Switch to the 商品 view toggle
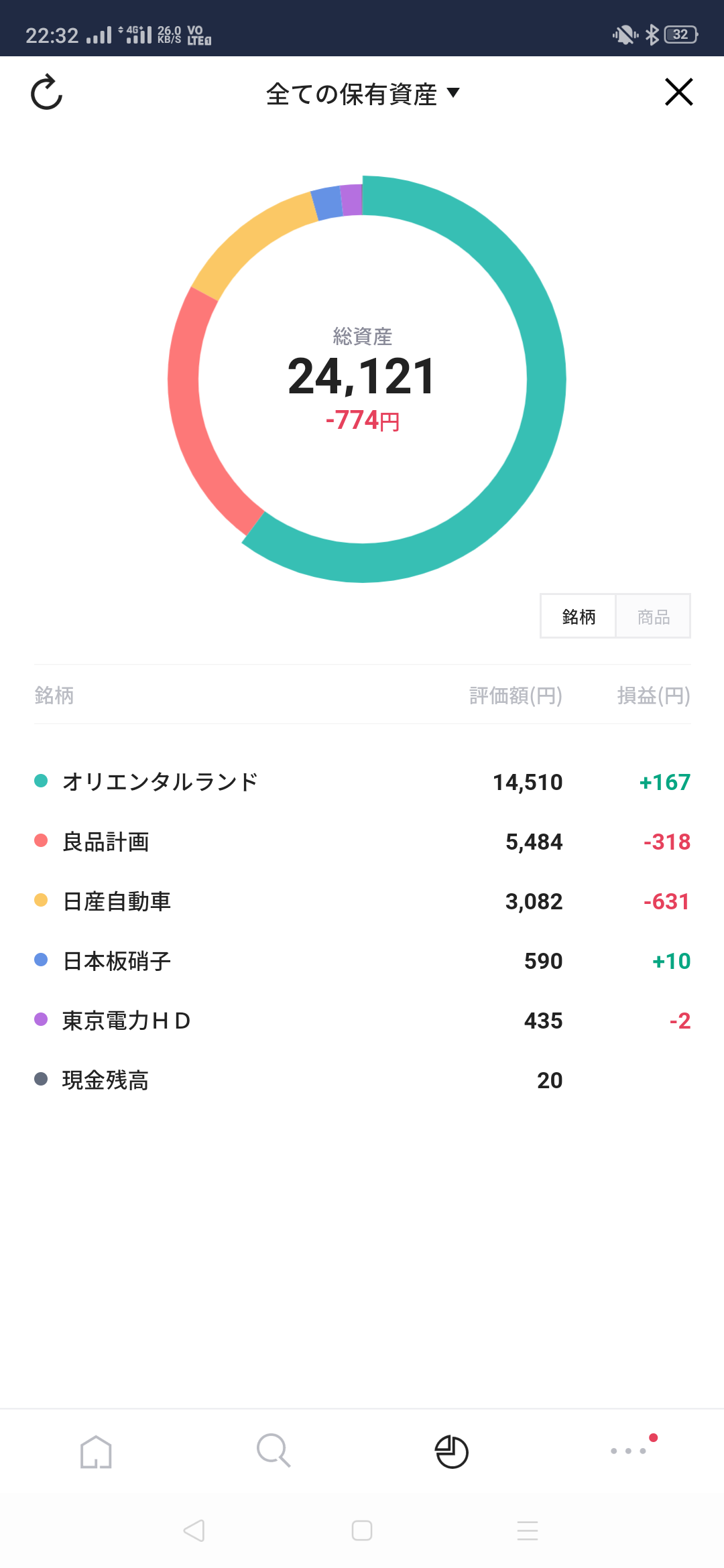Screen dimensions: 724x1568 [654, 616]
